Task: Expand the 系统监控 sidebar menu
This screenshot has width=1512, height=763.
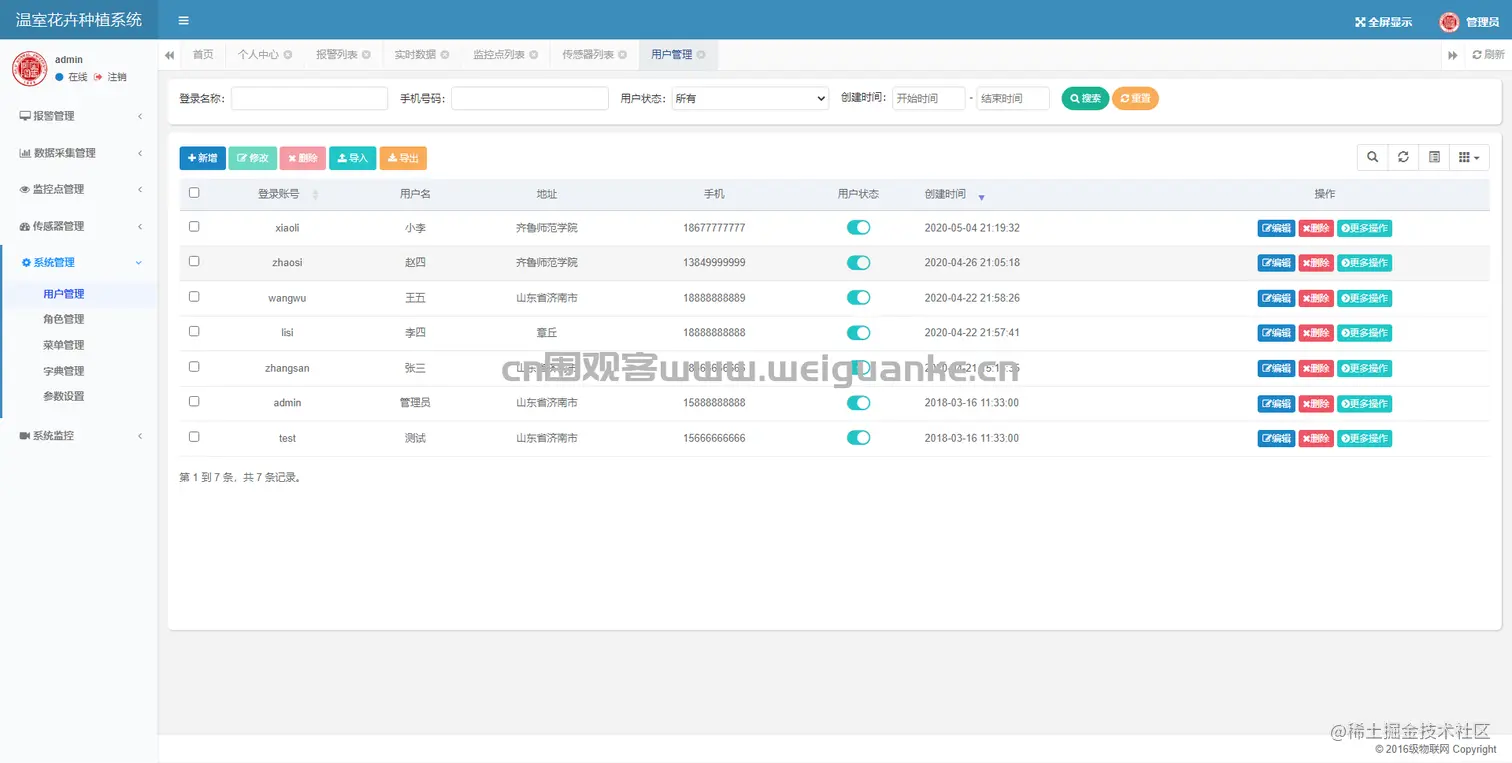Action: click(x=79, y=436)
